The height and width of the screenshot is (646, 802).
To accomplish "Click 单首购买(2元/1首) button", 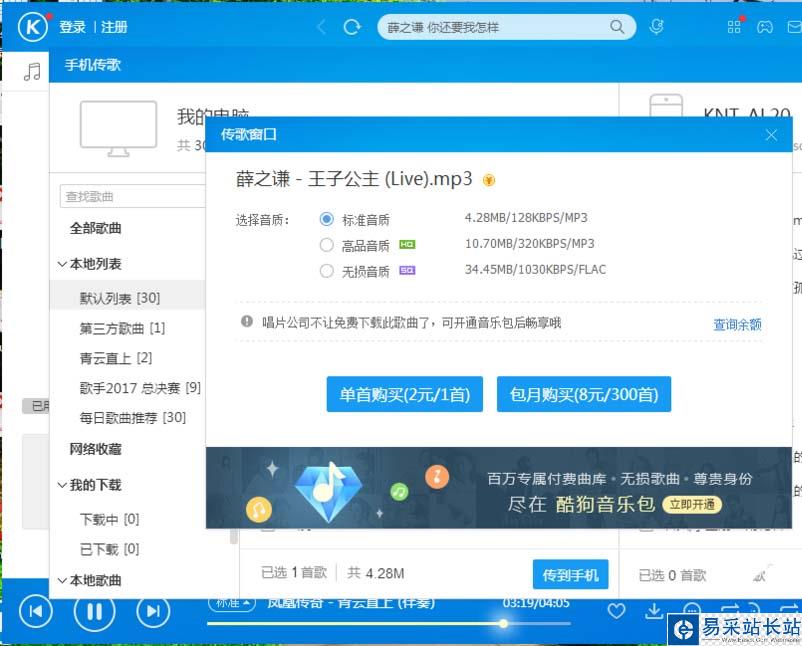I will click(405, 394).
